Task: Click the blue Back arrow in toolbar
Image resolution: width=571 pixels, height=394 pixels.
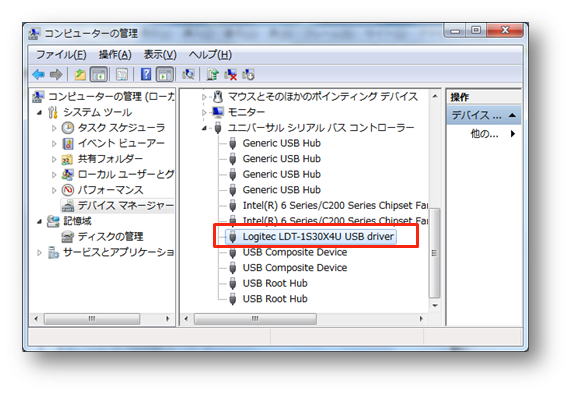Action: [x=39, y=75]
